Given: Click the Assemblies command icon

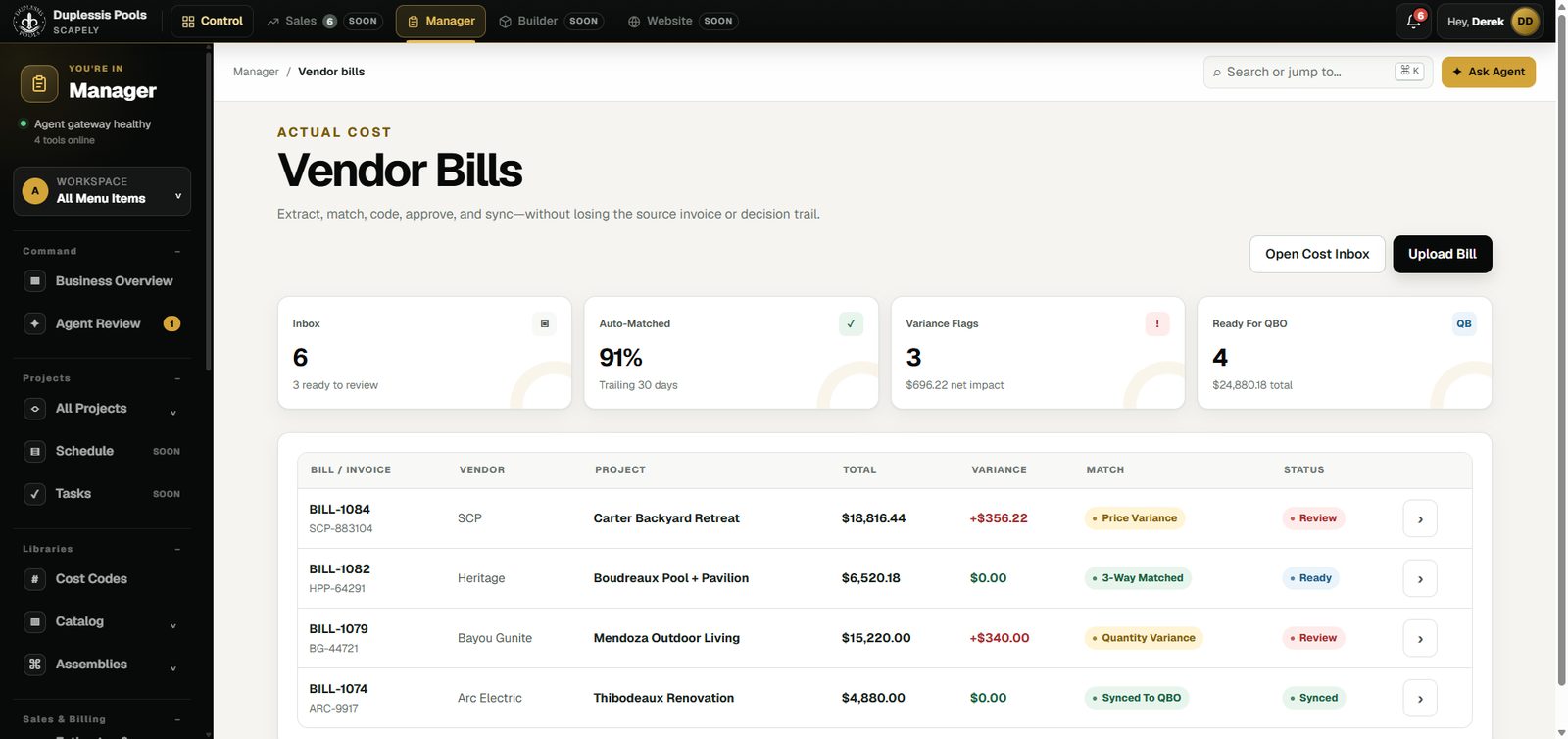Looking at the screenshot, I should pyautogui.click(x=35, y=665).
